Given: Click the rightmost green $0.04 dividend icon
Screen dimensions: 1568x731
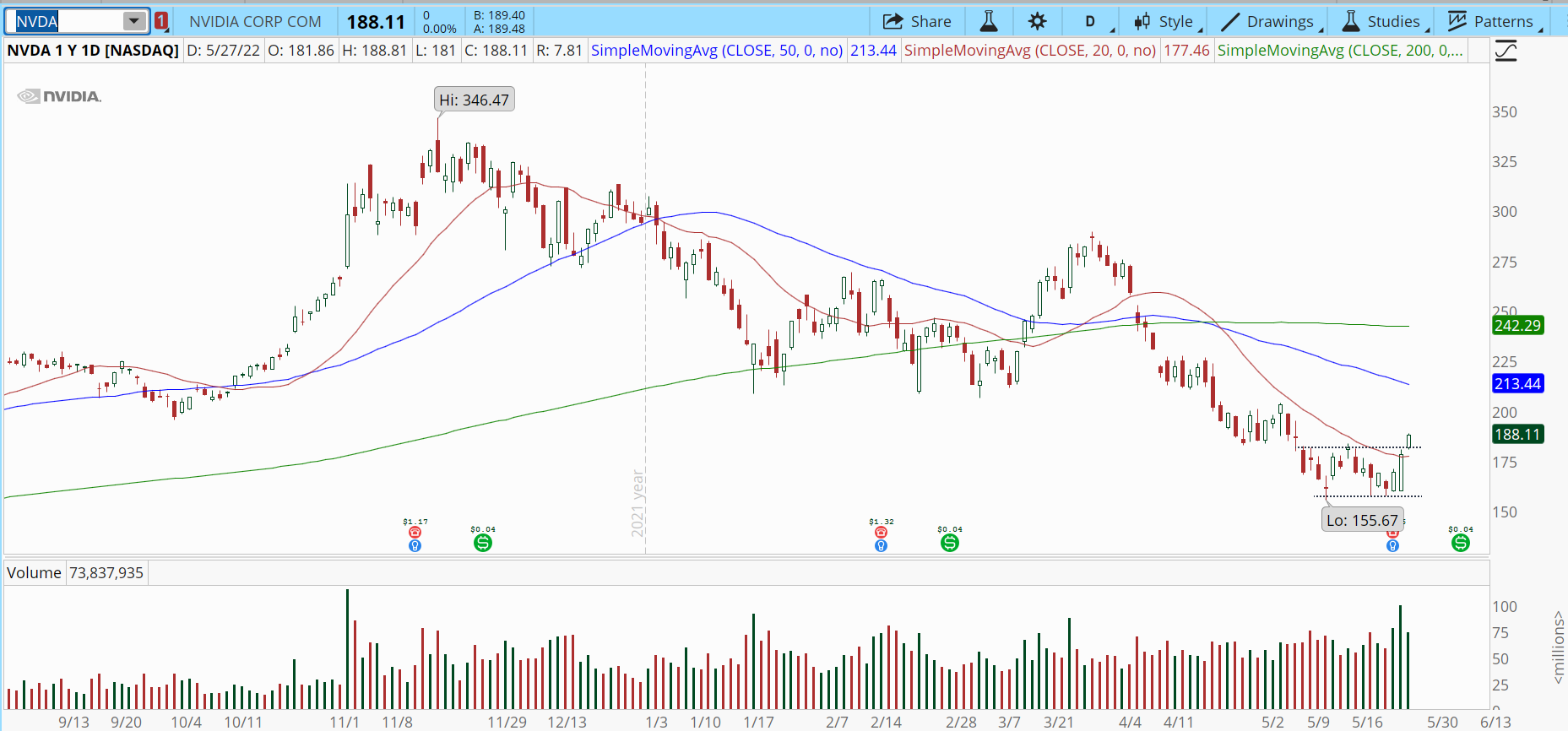Looking at the screenshot, I should tap(1460, 543).
